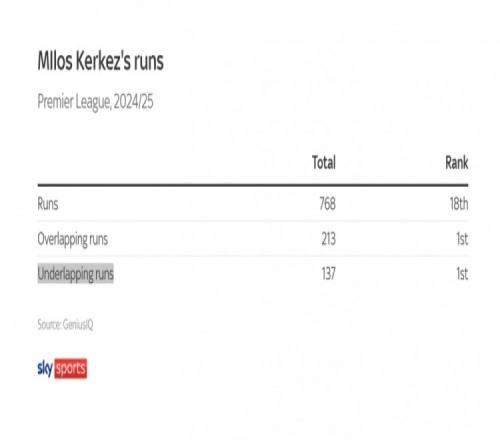
Task: Select the Total column header
Action: (x=324, y=163)
